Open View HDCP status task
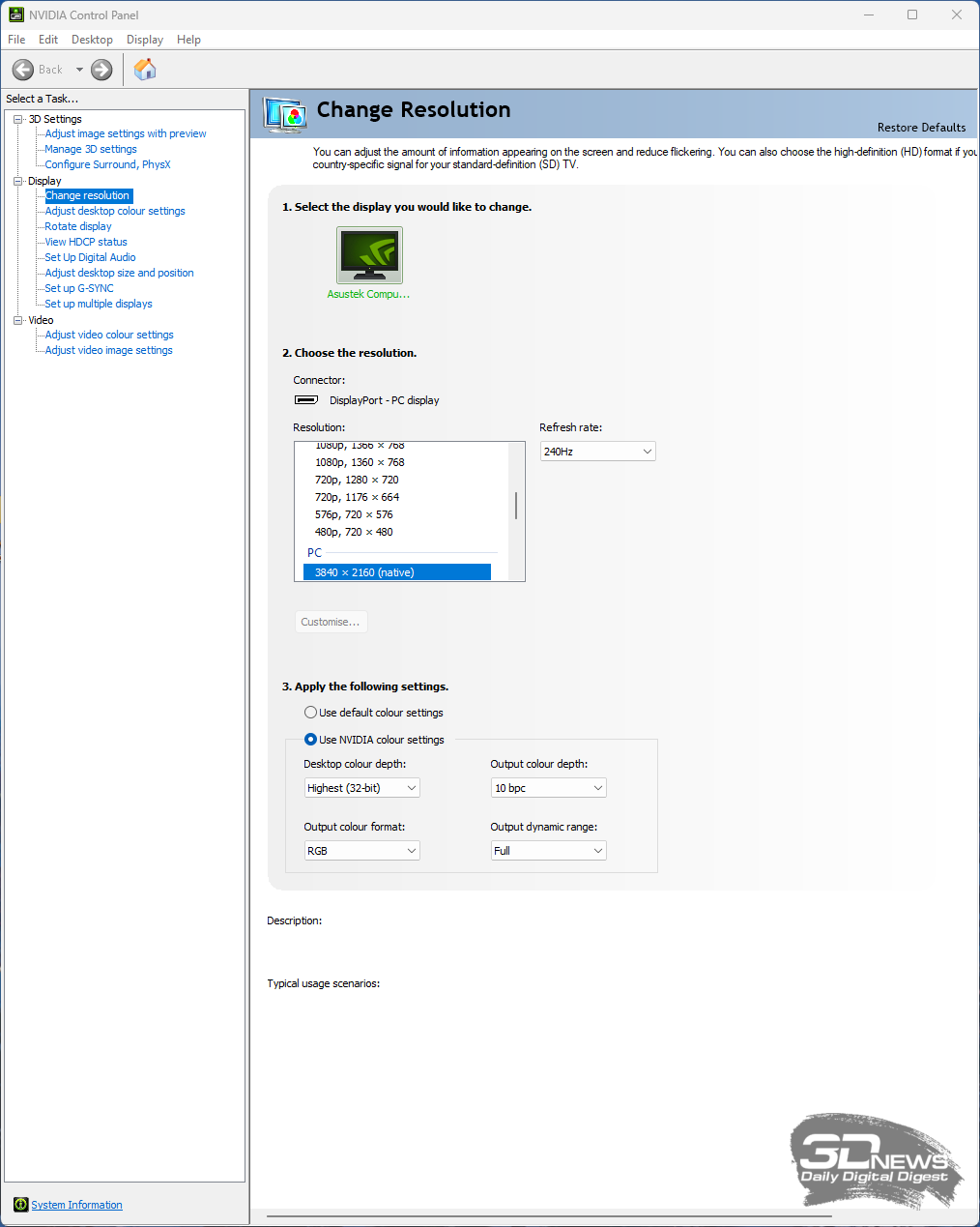This screenshot has height=1227, width=980. tap(86, 242)
